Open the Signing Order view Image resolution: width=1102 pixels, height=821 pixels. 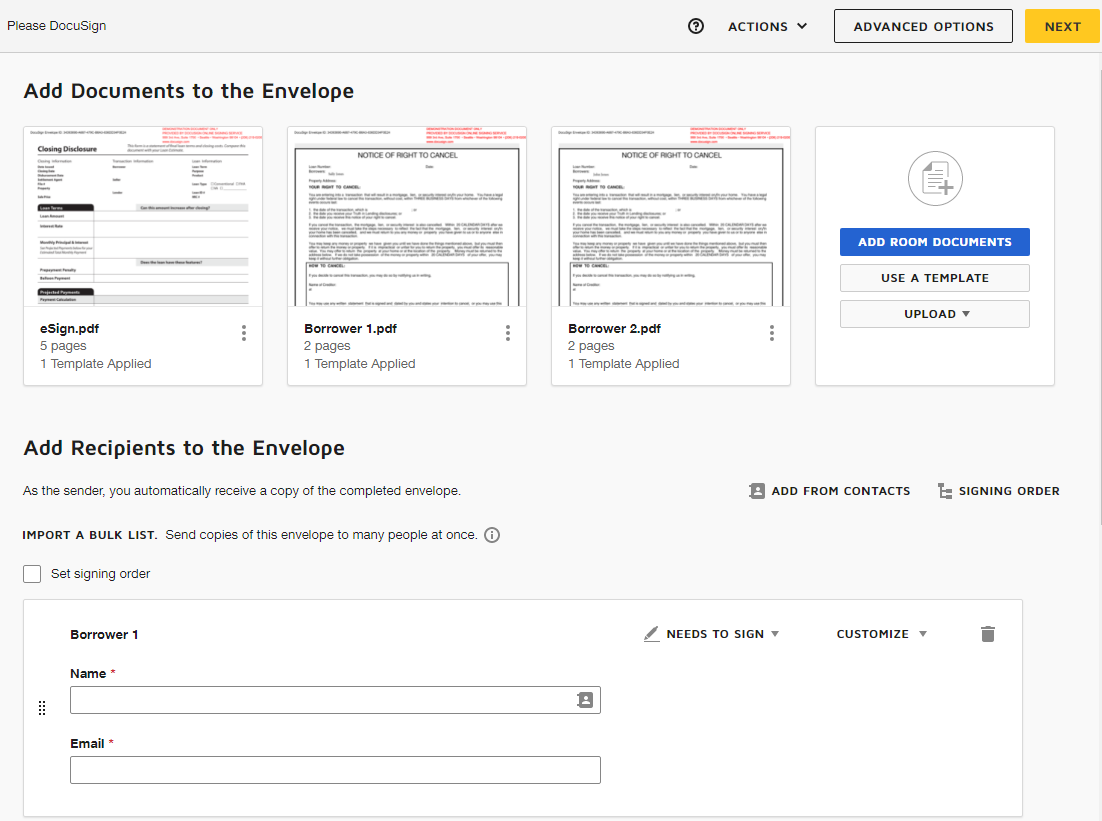(x=998, y=491)
